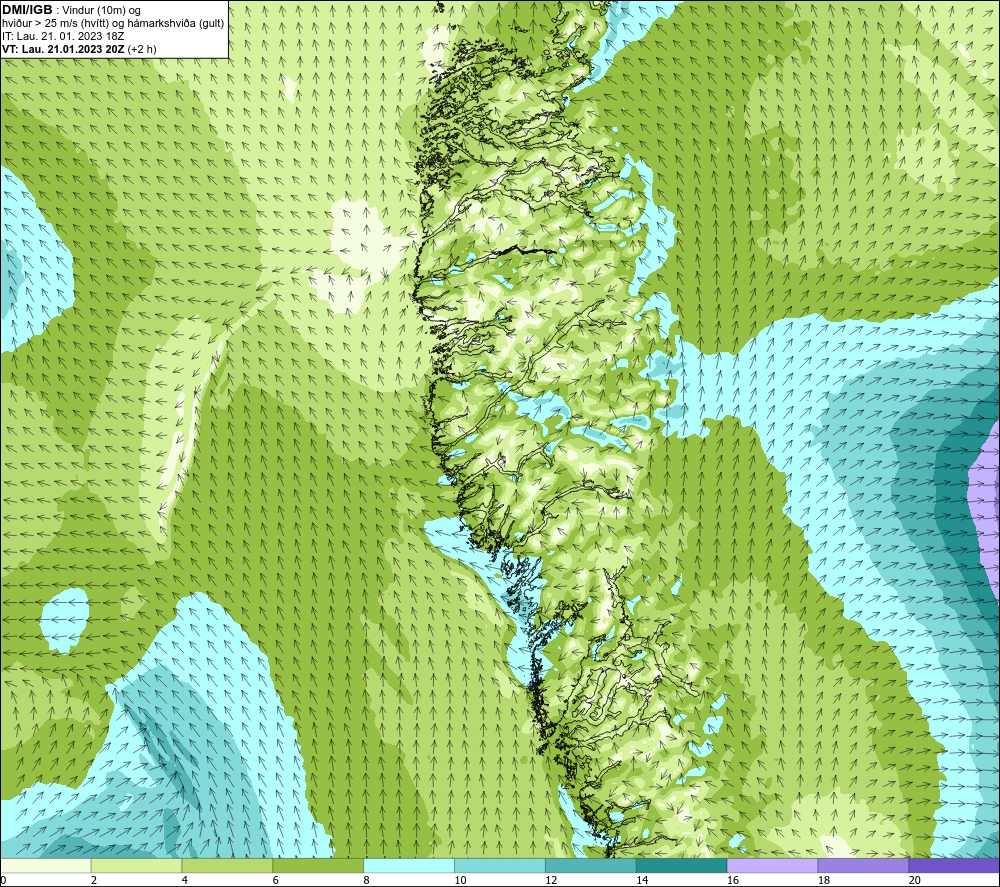Pick the light cyan 8–10 m/s legend swatch

point(409,866)
